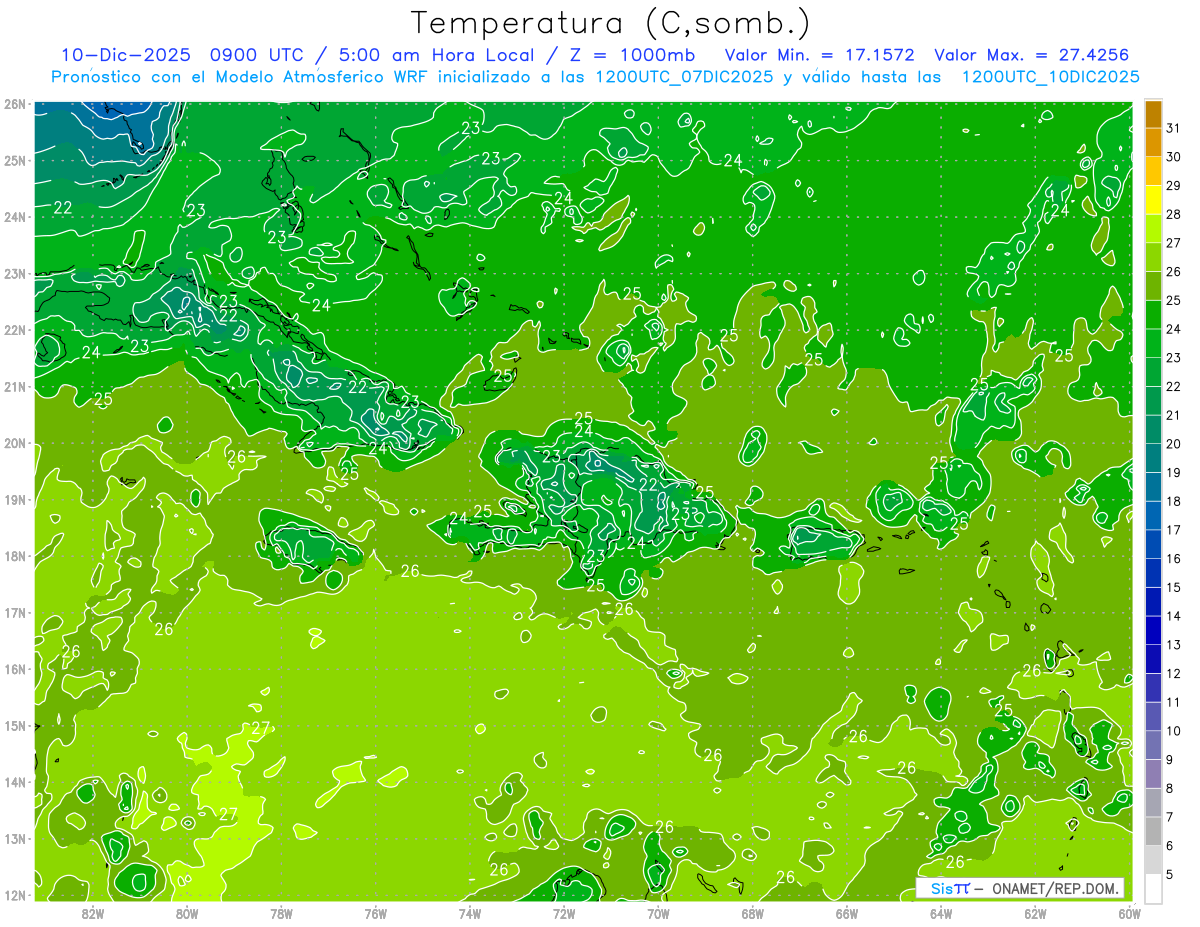
Task: Click the color scale label "29"
Action: pyautogui.click(x=1174, y=186)
